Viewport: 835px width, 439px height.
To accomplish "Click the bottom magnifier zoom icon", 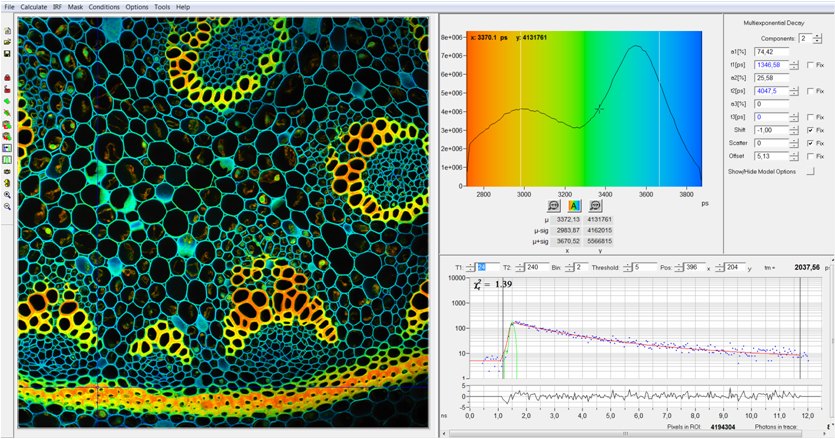I will [x=8, y=206].
